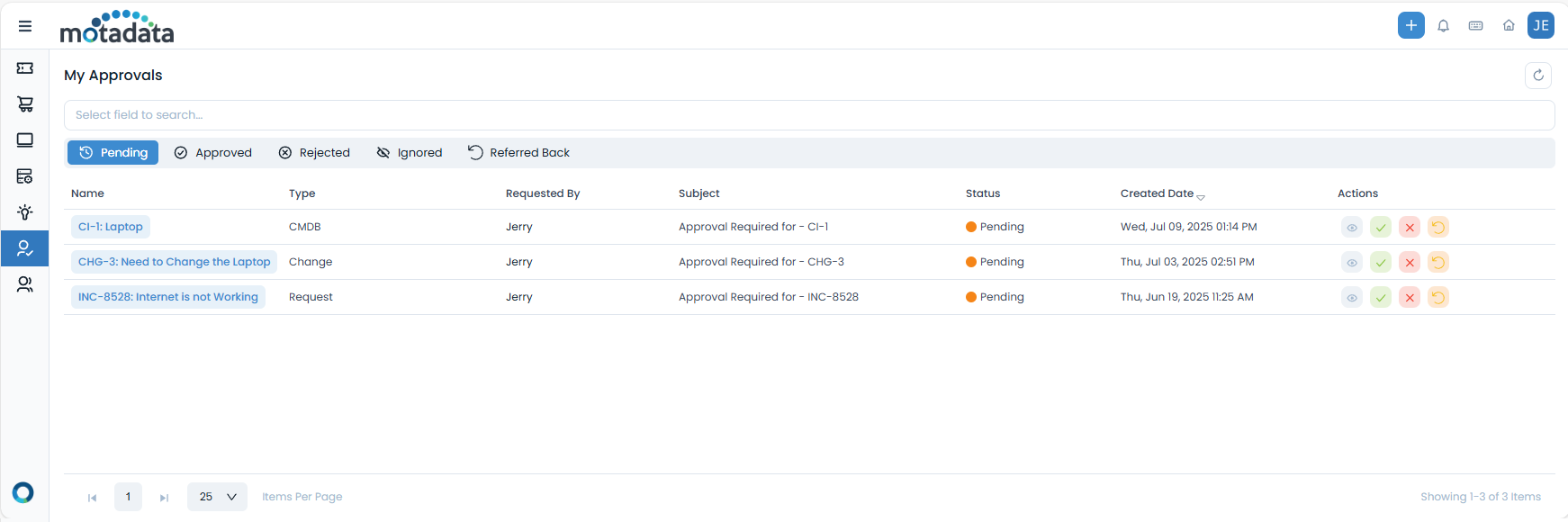Open the hamburger navigation menu
1568x522 pixels.
tap(25, 26)
